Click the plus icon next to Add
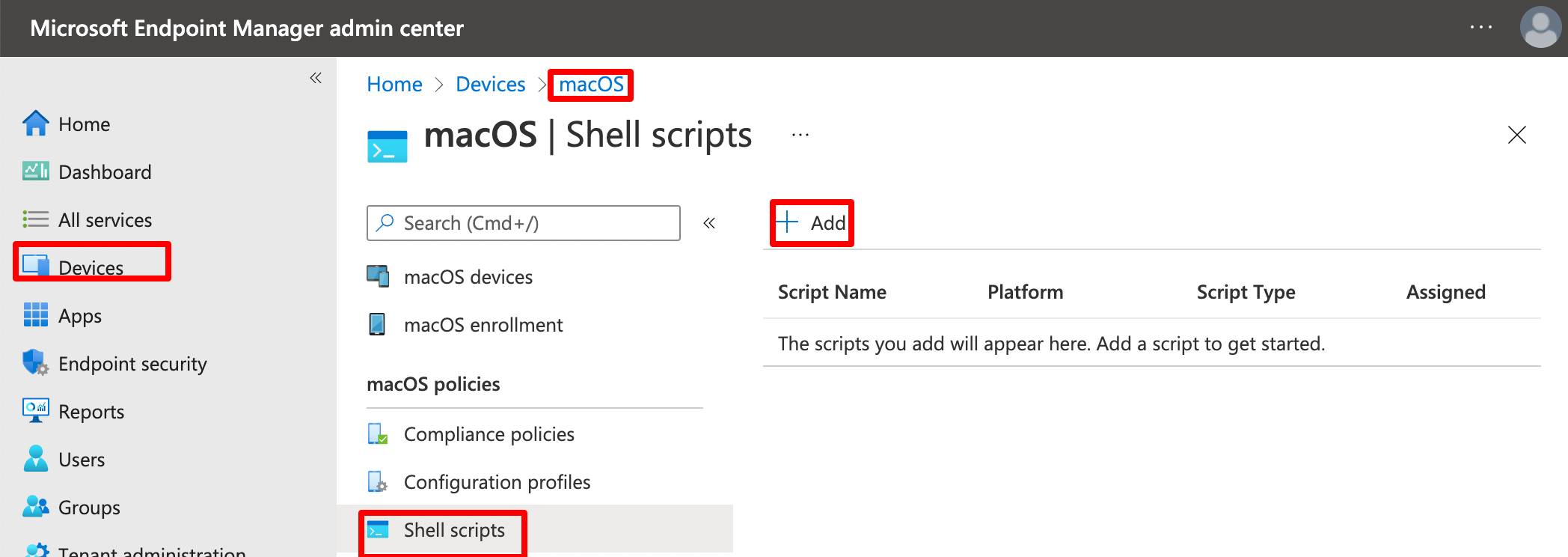 click(787, 222)
